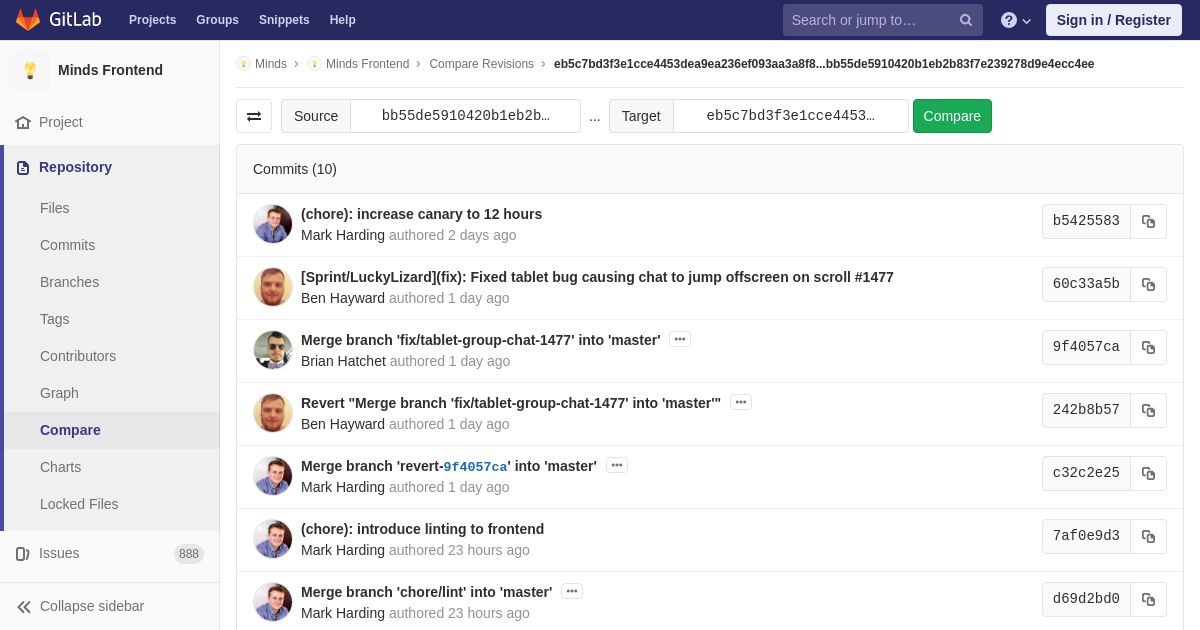Click Brian Hatchet author name
This screenshot has width=1200, height=630.
point(343,361)
